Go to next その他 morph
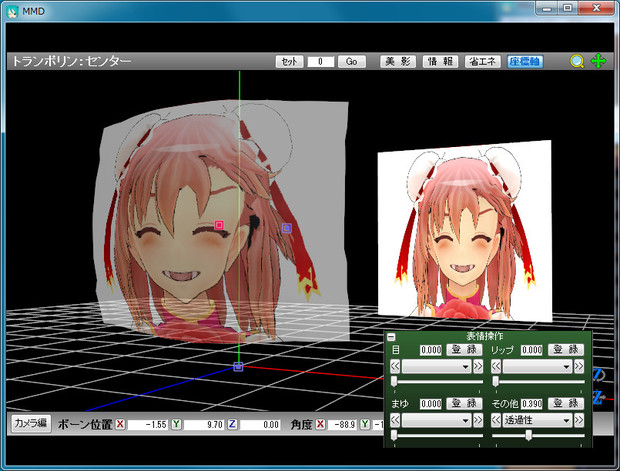 pos(579,420)
